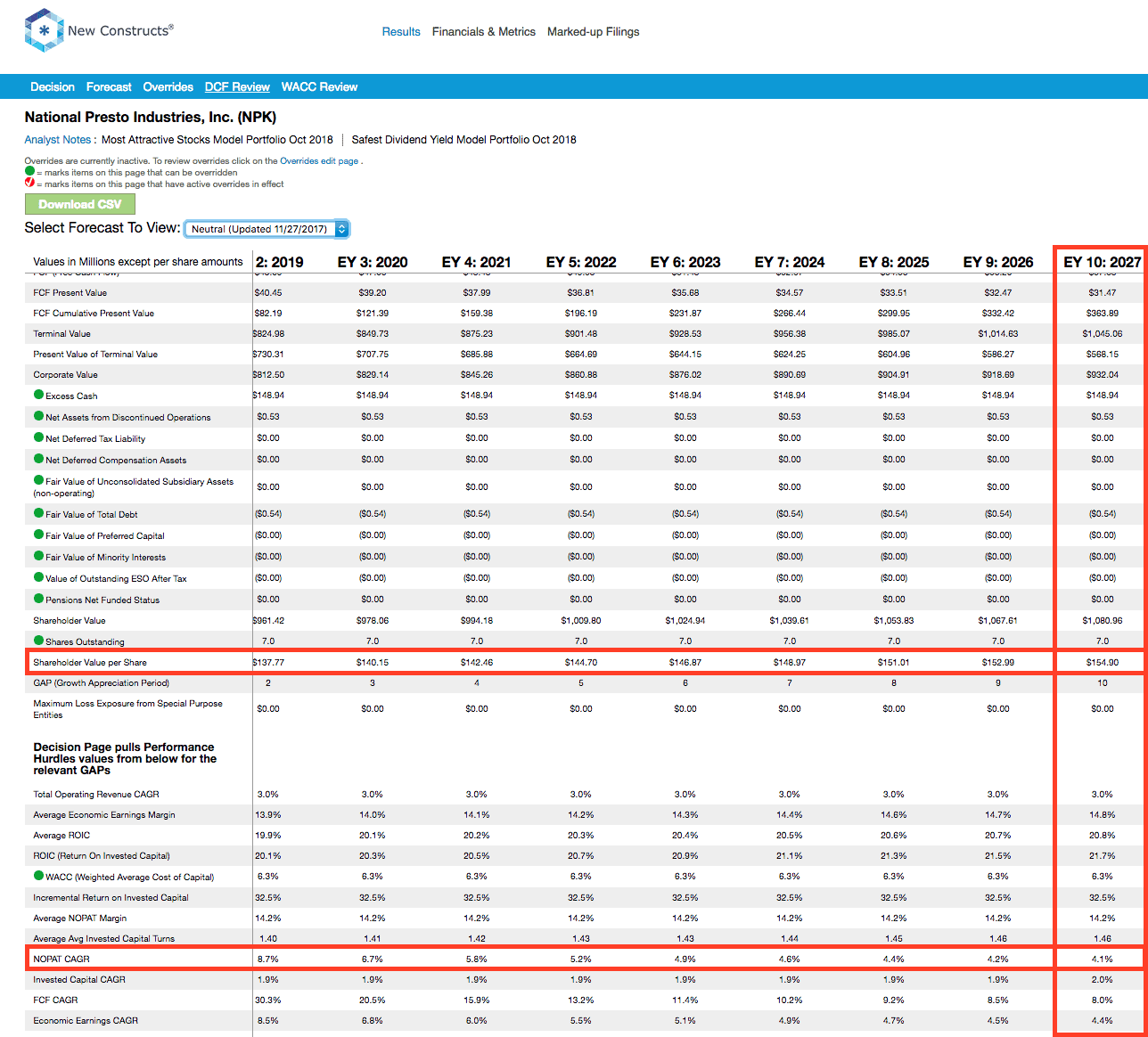Click the EY 10: 2027 column header
Viewport: 1148px width, 1037px height.
1103,262
